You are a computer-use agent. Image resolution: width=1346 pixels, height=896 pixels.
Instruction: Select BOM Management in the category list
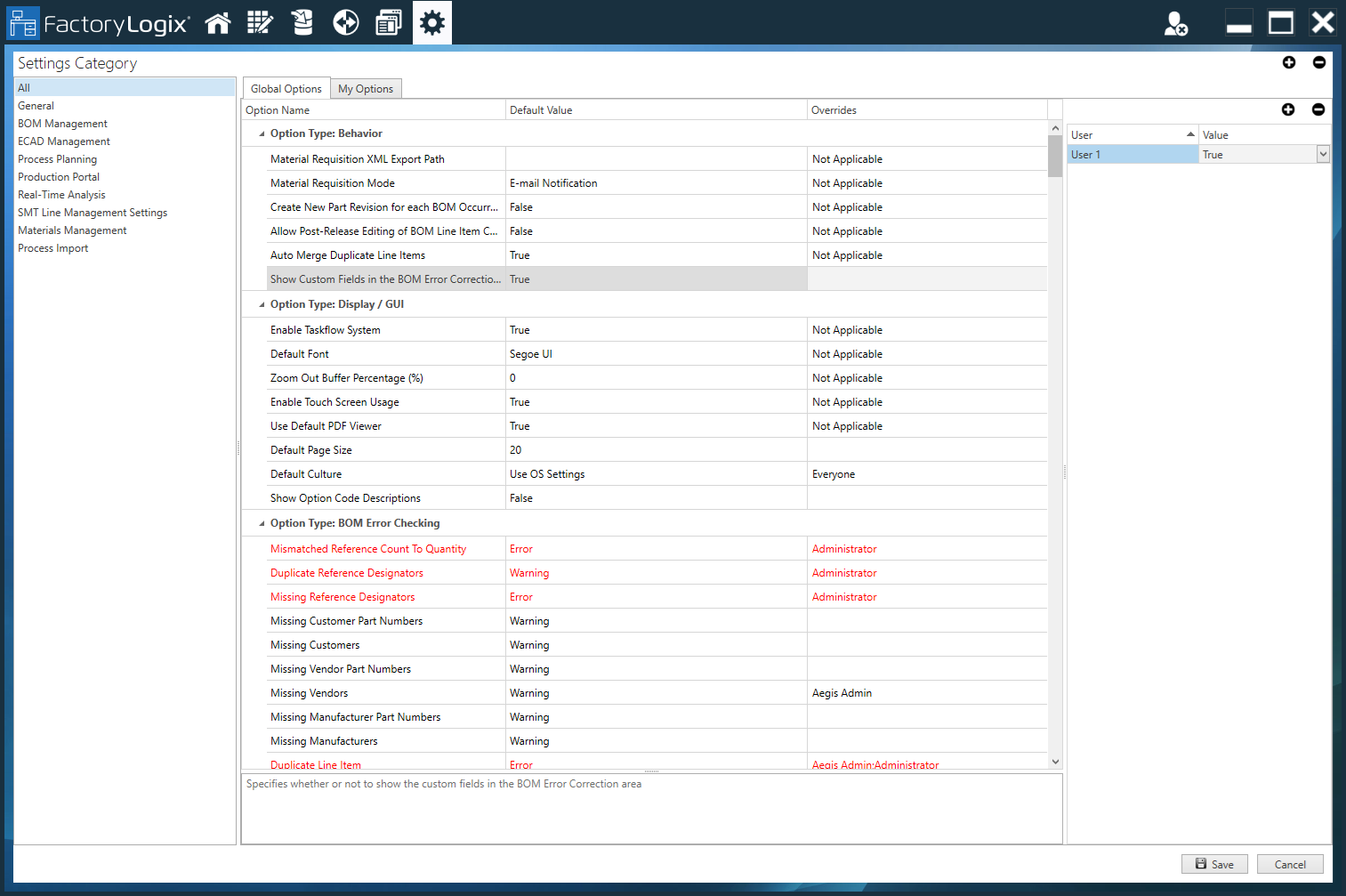coord(62,123)
